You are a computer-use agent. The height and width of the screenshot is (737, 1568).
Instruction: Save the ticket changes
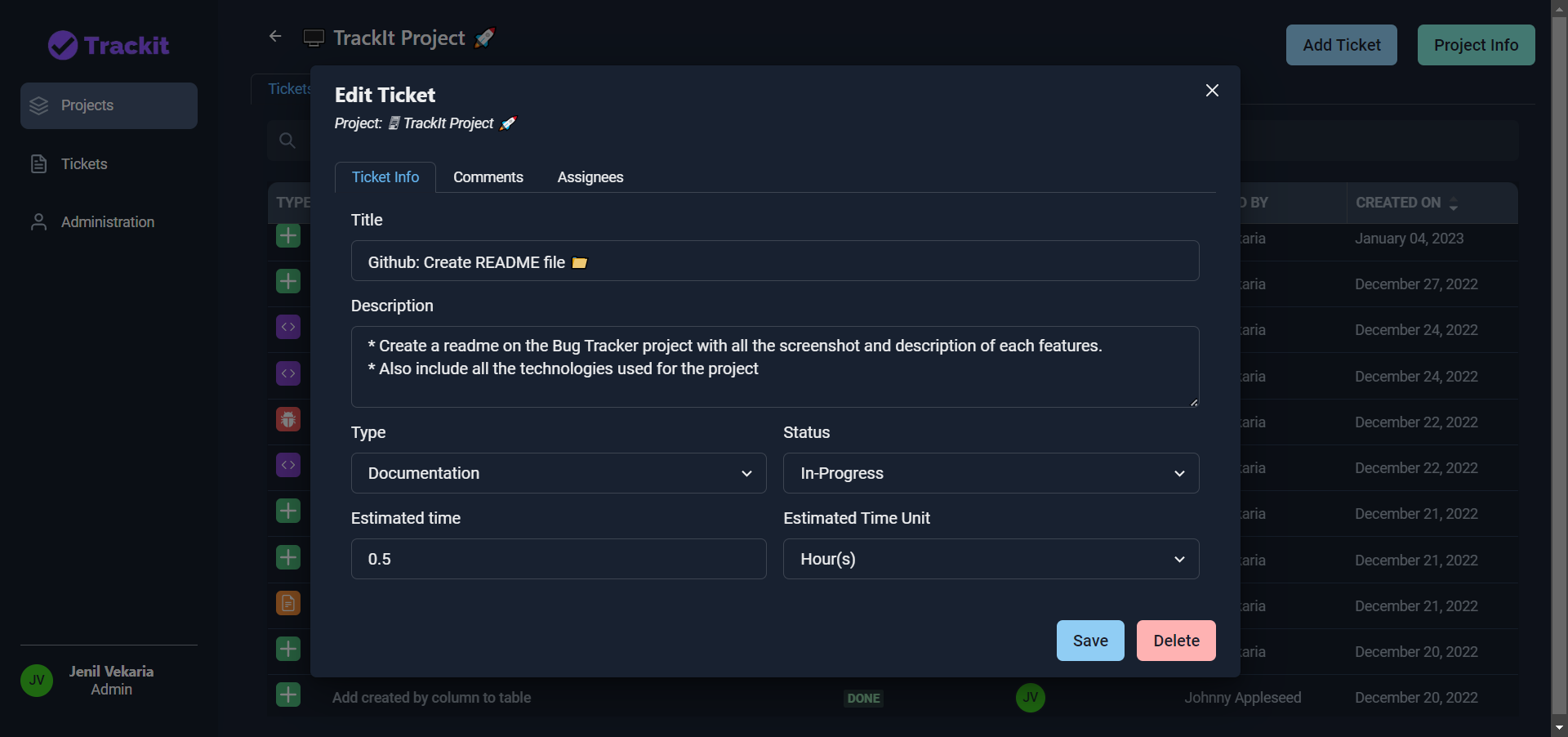tap(1090, 641)
